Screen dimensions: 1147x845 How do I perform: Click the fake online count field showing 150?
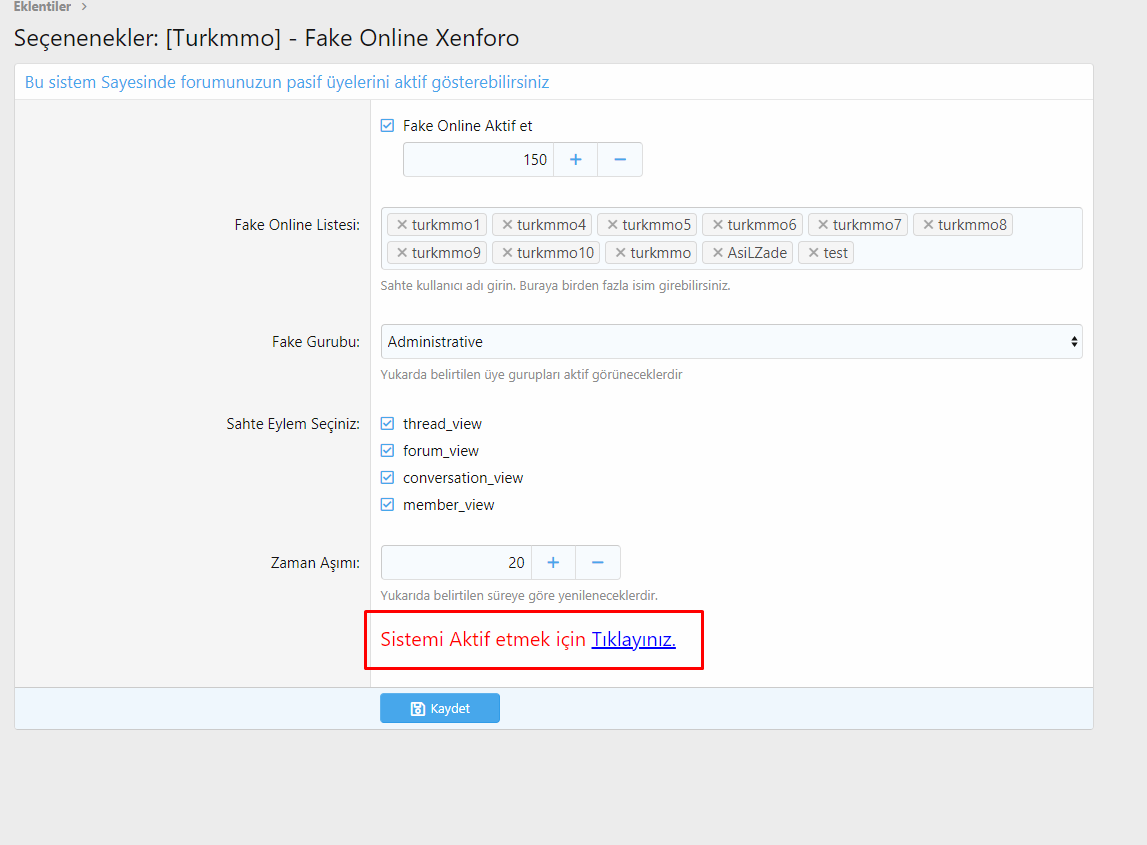pyautogui.click(x=478, y=159)
